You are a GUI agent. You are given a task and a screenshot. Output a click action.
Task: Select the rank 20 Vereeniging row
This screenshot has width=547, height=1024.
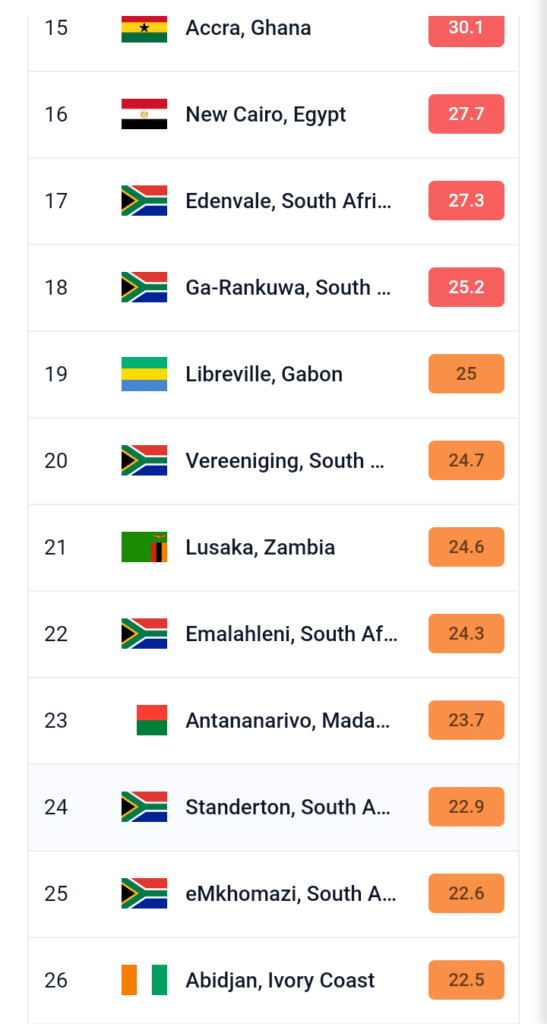[274, 461]
